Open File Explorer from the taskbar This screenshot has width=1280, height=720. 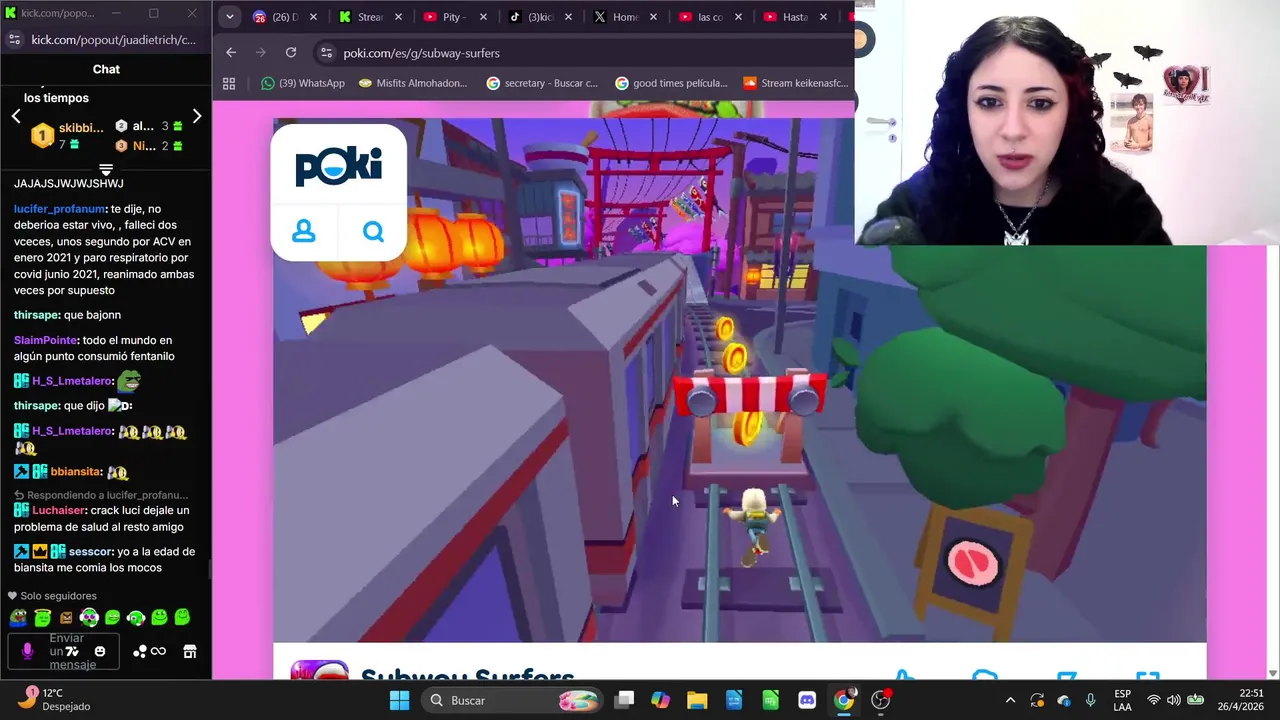coord(697,700)
